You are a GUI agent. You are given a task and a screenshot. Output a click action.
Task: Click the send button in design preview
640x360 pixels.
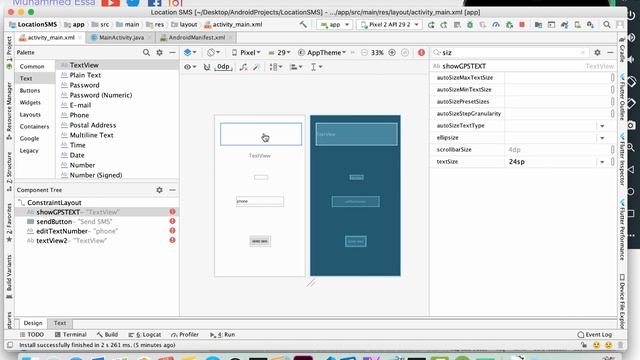point(260,241)
